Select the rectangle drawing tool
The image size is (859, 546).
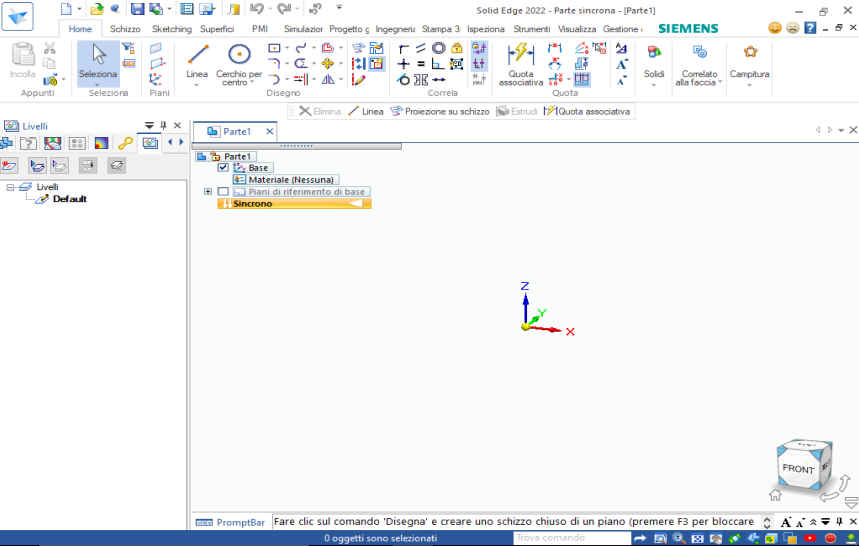click(x=274, y=48)
